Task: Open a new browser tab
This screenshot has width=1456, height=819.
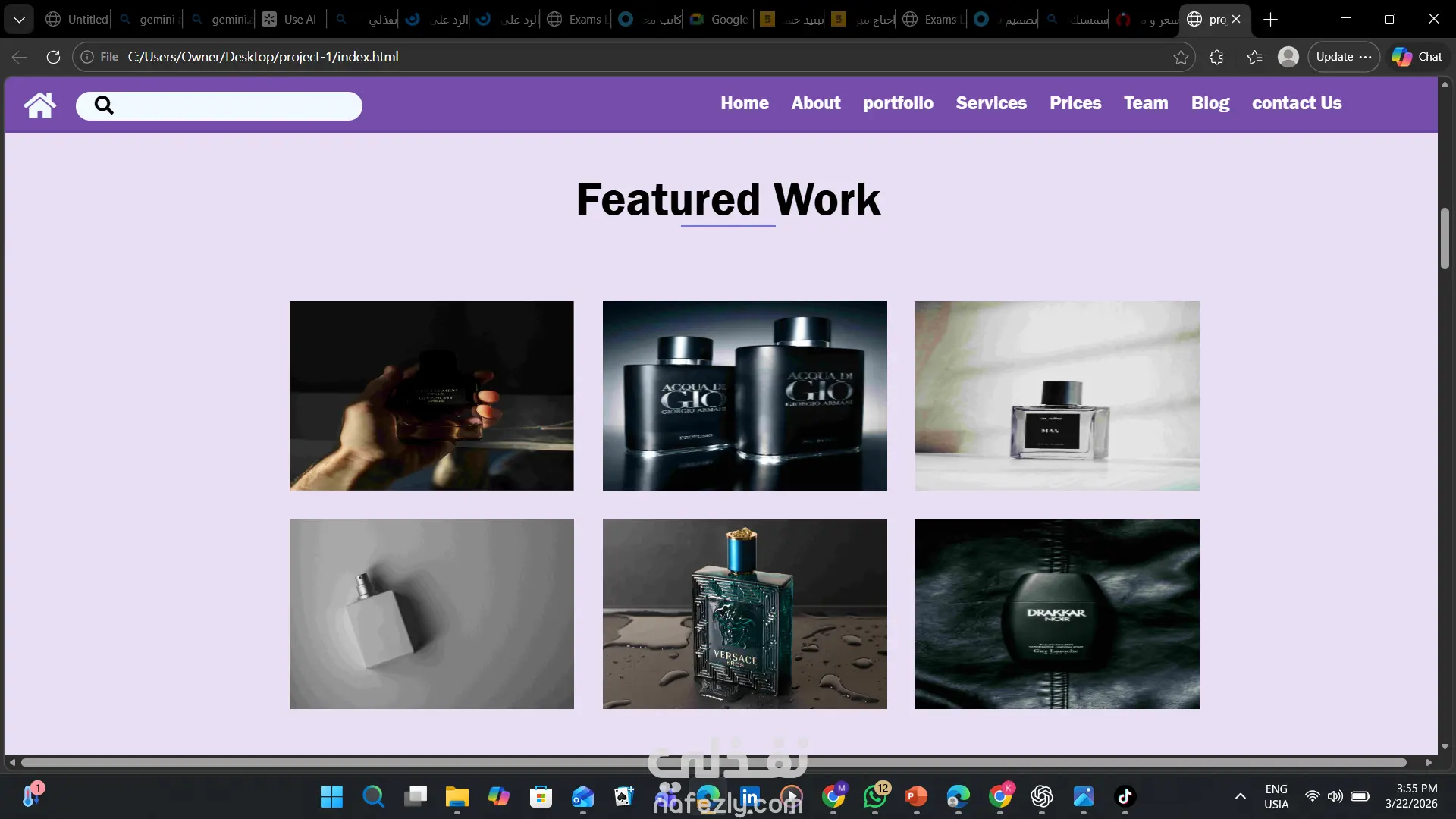Action: coord(1271,20)
